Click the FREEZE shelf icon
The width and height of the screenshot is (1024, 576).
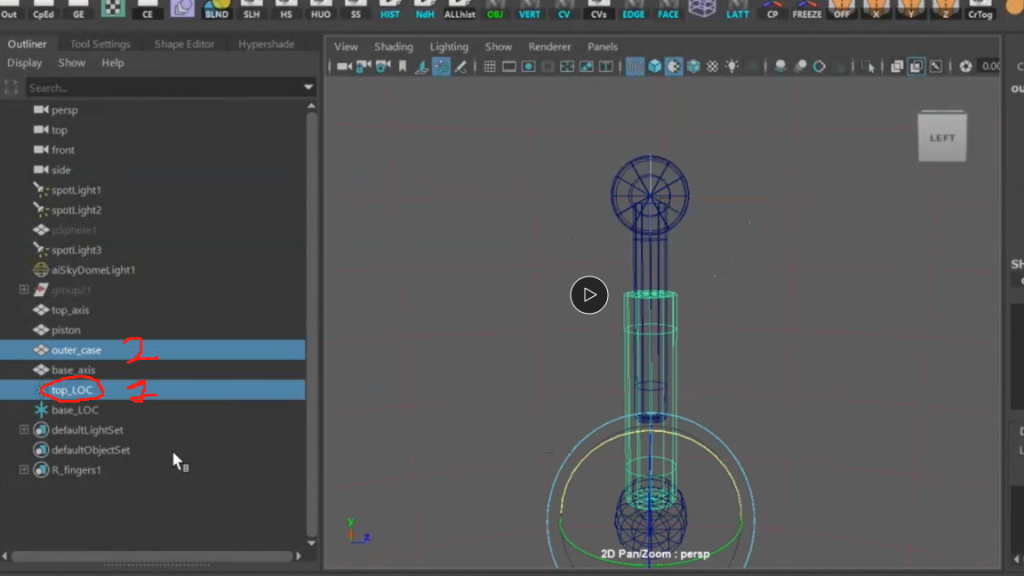click(807, 9)
